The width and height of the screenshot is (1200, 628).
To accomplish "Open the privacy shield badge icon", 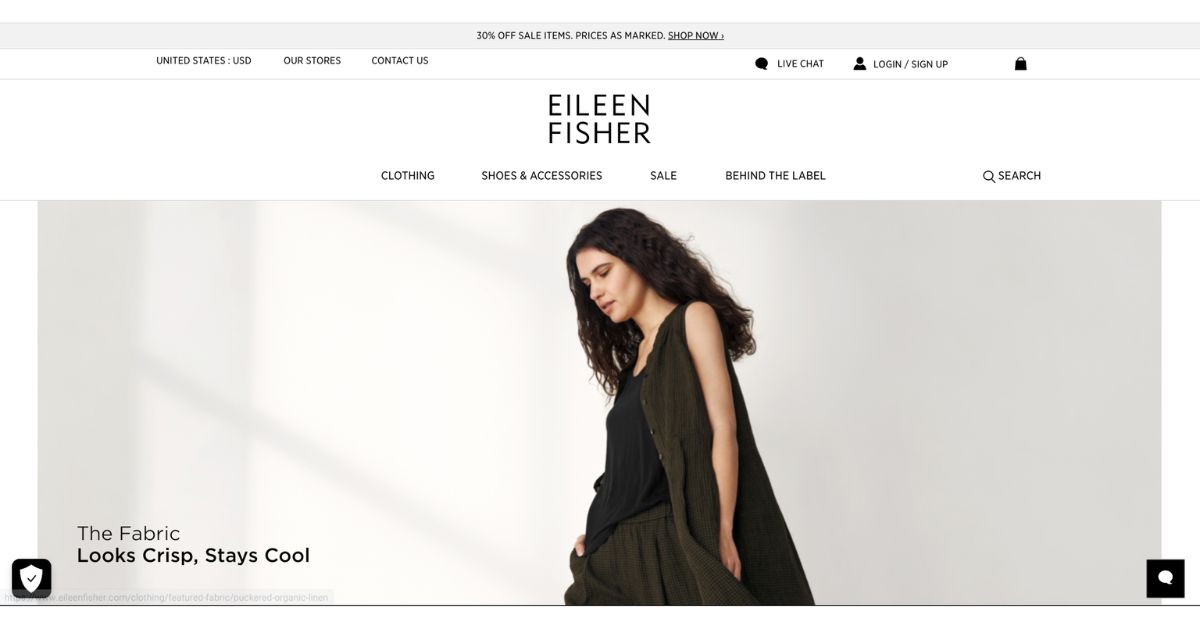I will 31,578.
